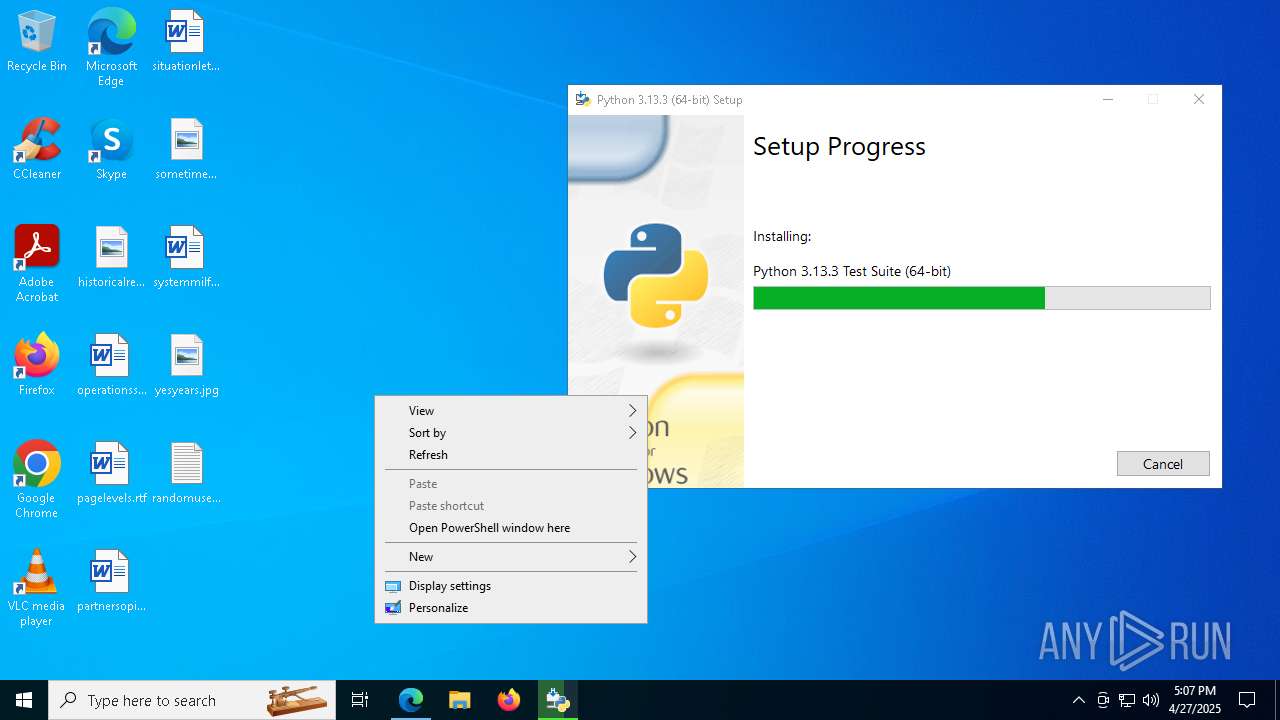1280x720 pixels.
Task: Select the partnersopi Word document icon
Action: coord(111,582)
